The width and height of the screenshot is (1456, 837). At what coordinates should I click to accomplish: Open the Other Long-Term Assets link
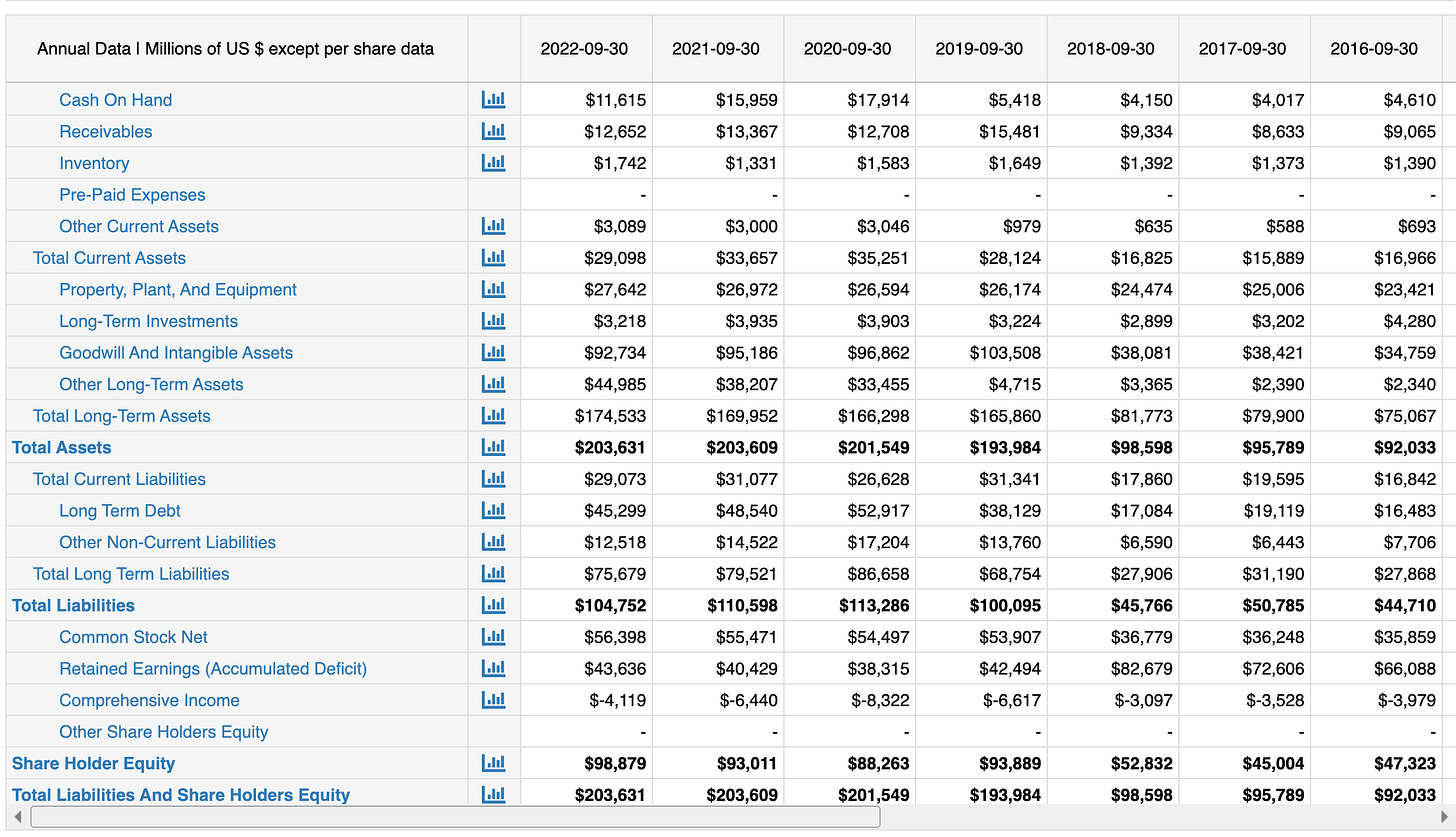click(x=151, y=384)
